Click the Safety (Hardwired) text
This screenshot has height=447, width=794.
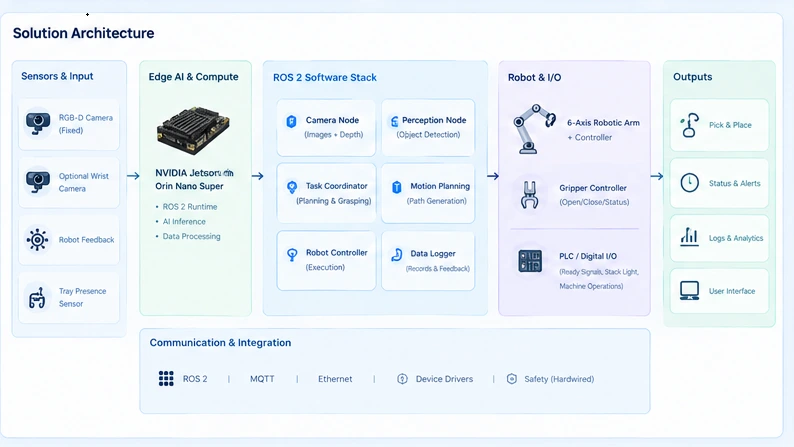coord(559,379)
